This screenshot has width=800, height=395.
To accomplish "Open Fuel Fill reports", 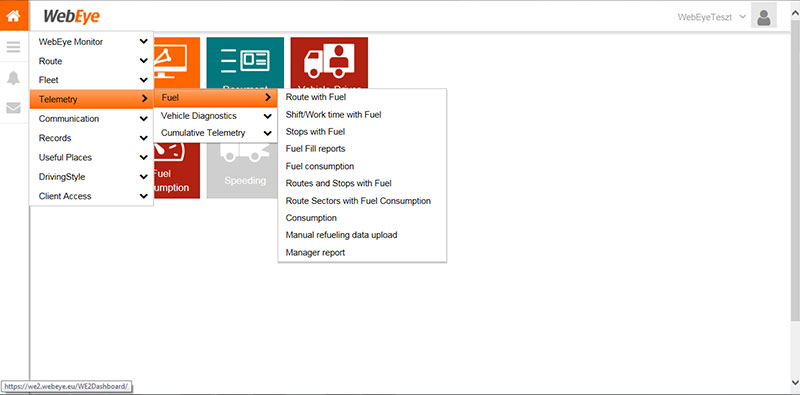I will click(x=315, y=149).
